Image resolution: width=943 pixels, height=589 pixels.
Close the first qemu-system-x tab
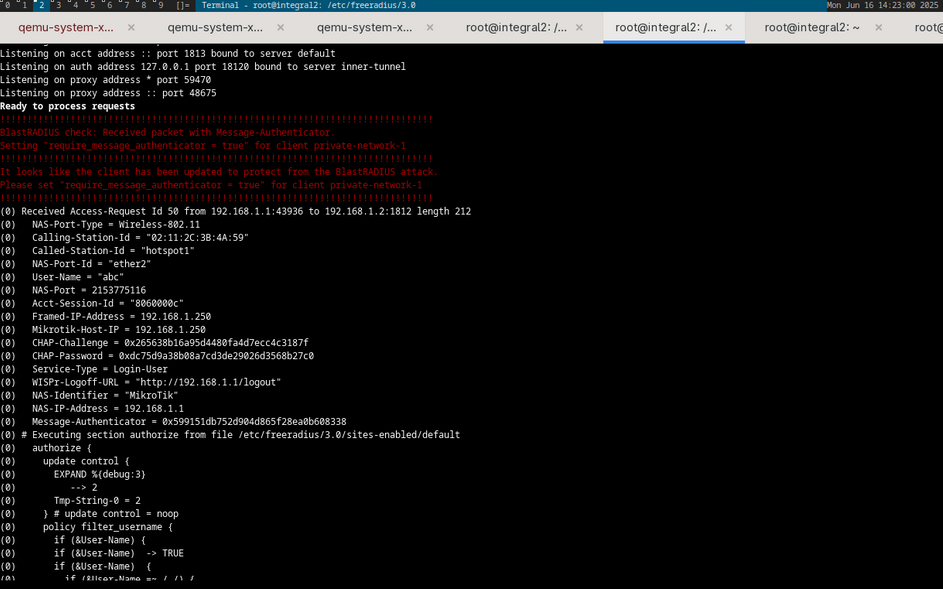click(131, 28)
